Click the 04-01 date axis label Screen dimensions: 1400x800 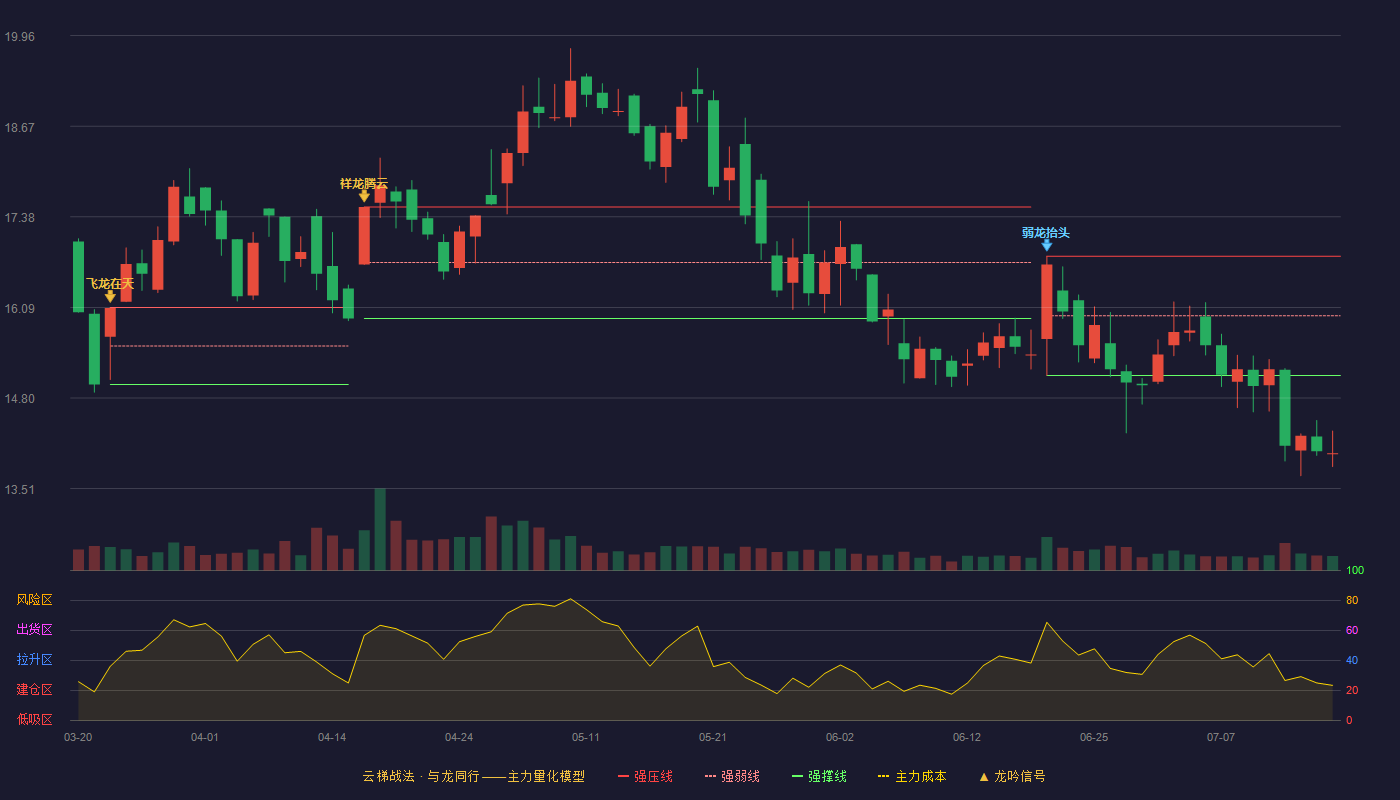click(x=205, y=737)
